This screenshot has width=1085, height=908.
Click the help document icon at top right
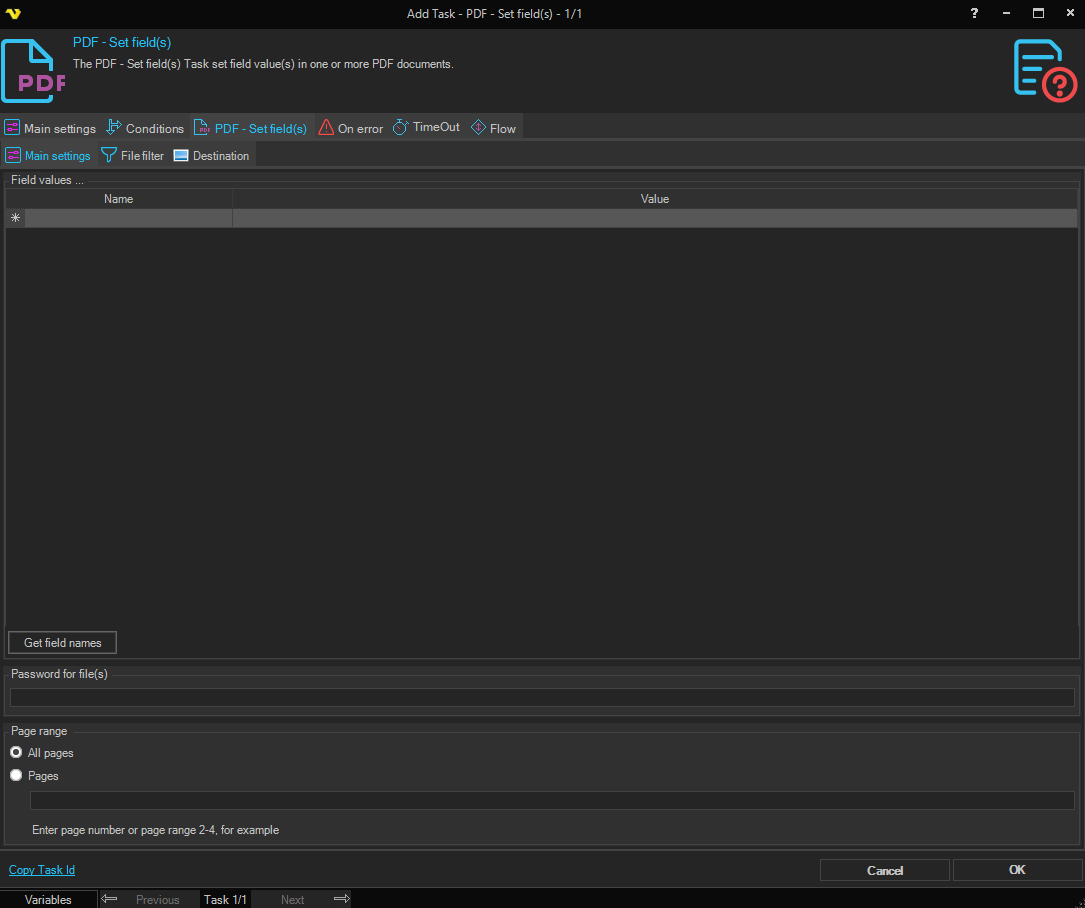click(1044, 69)
